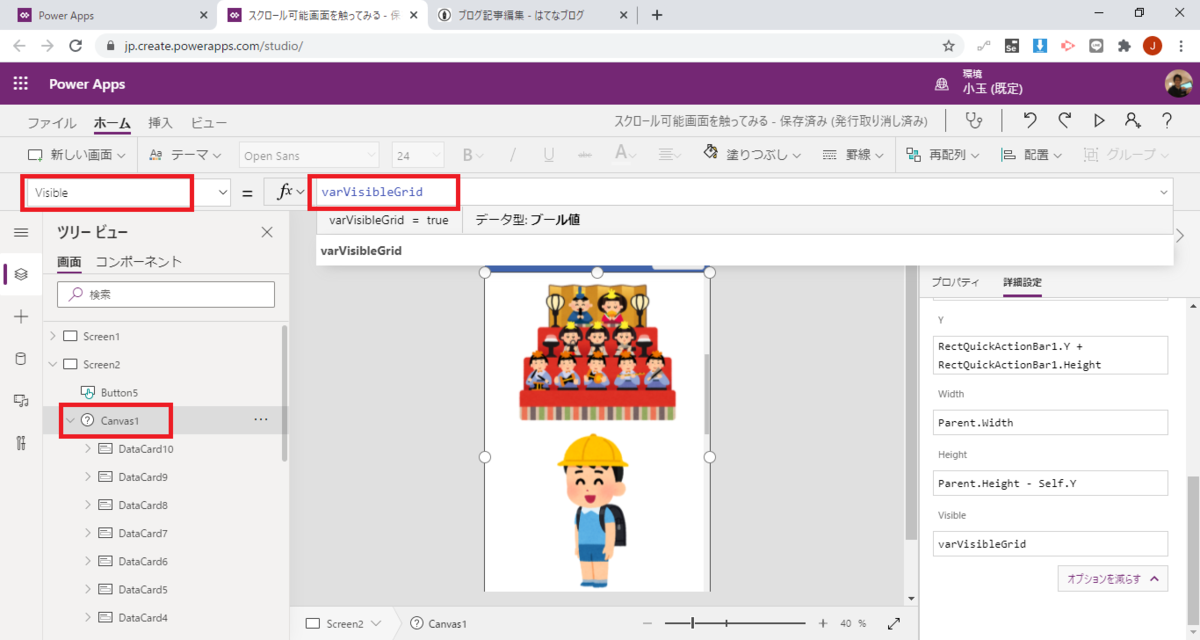This screenshot has width=1200, height=640.
Task: Open the font size 24 dropdown
Action: pyautogui.click(x=418, y=155)
